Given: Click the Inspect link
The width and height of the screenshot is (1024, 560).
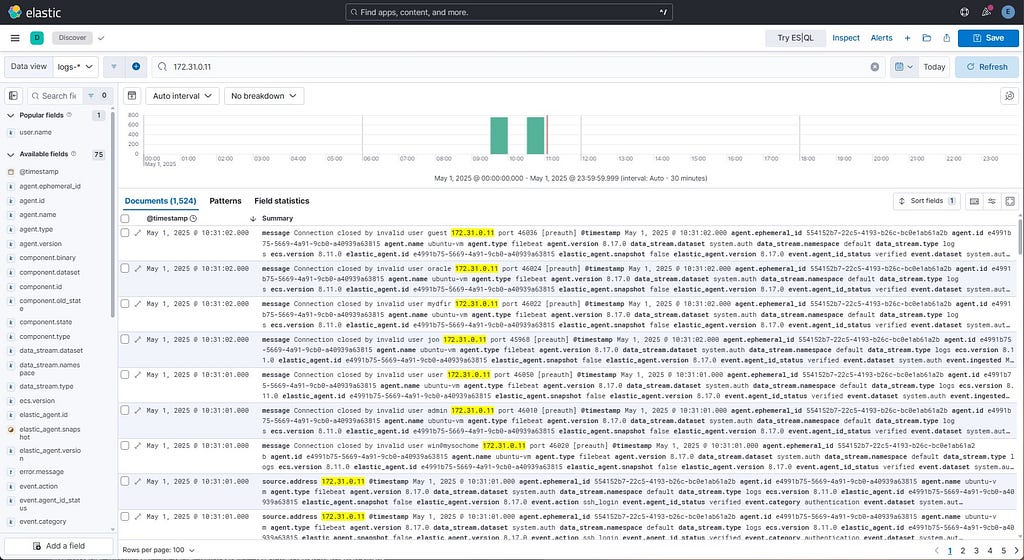Looking at the screenshot, I should (846, 38).
